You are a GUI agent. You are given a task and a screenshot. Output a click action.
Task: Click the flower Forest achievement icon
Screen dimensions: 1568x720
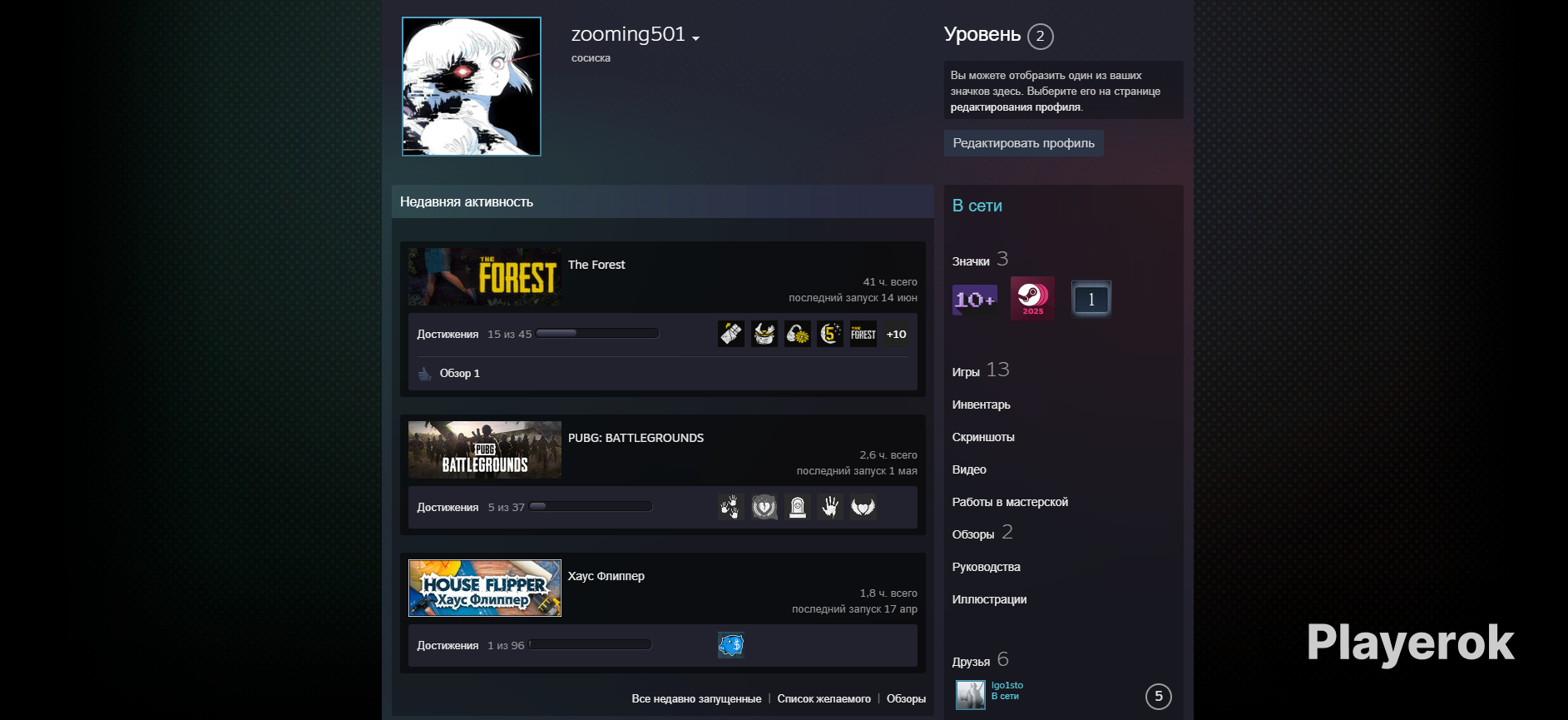798,334
